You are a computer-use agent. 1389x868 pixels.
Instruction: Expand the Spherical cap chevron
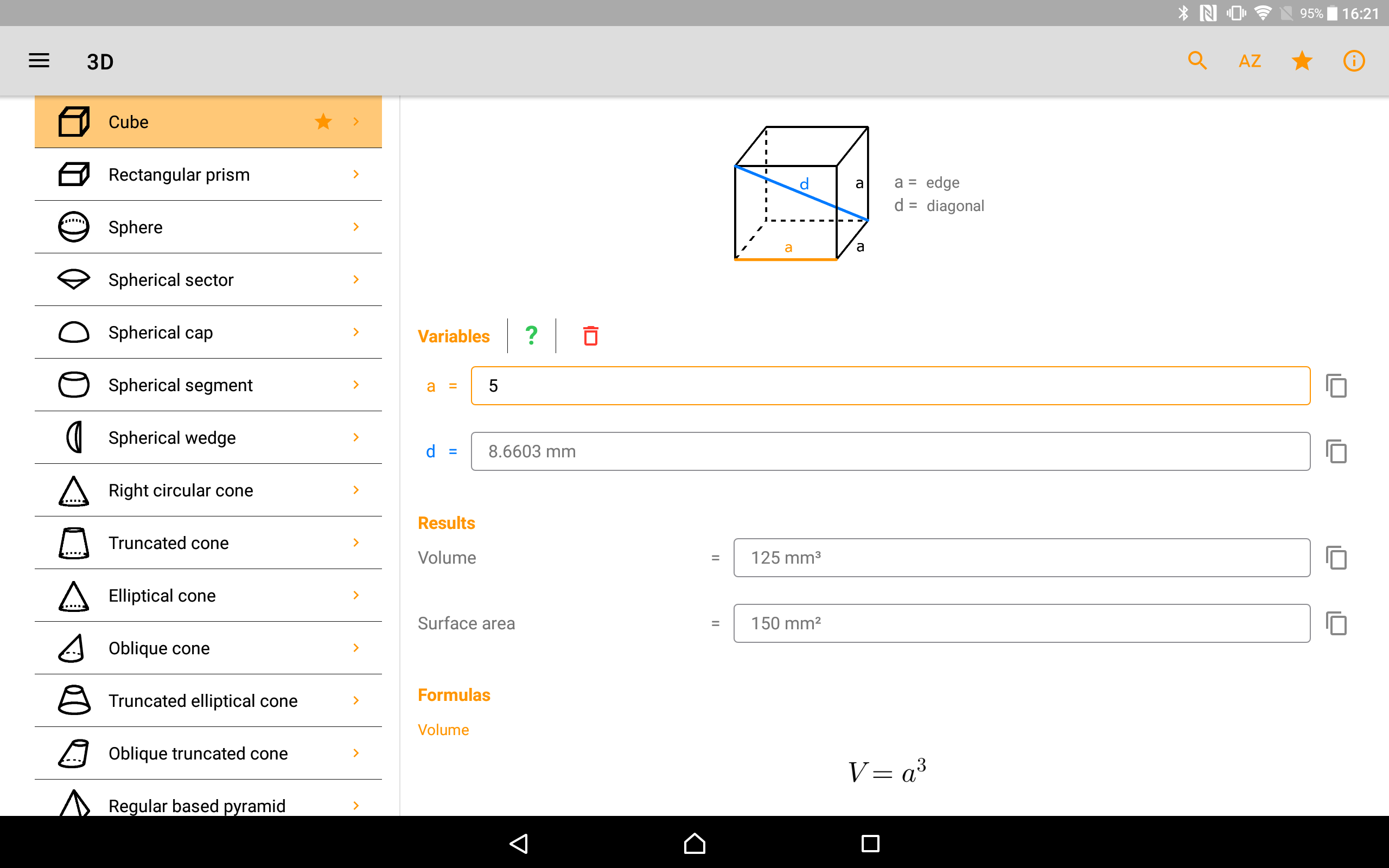click(356, 333)
